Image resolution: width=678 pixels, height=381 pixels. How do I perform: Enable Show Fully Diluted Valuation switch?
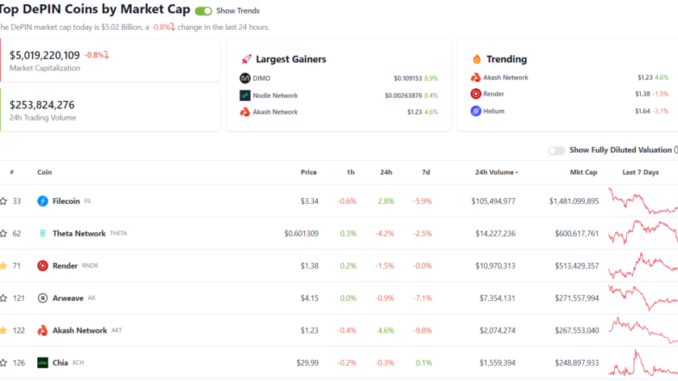coord(556,150)
